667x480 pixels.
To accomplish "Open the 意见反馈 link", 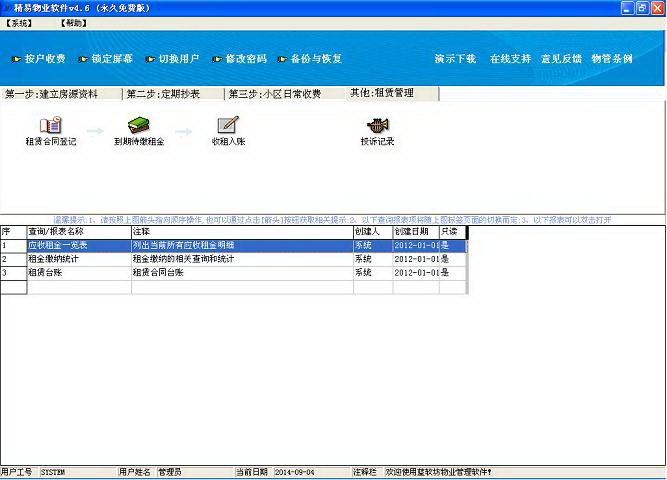I will 561,59.
